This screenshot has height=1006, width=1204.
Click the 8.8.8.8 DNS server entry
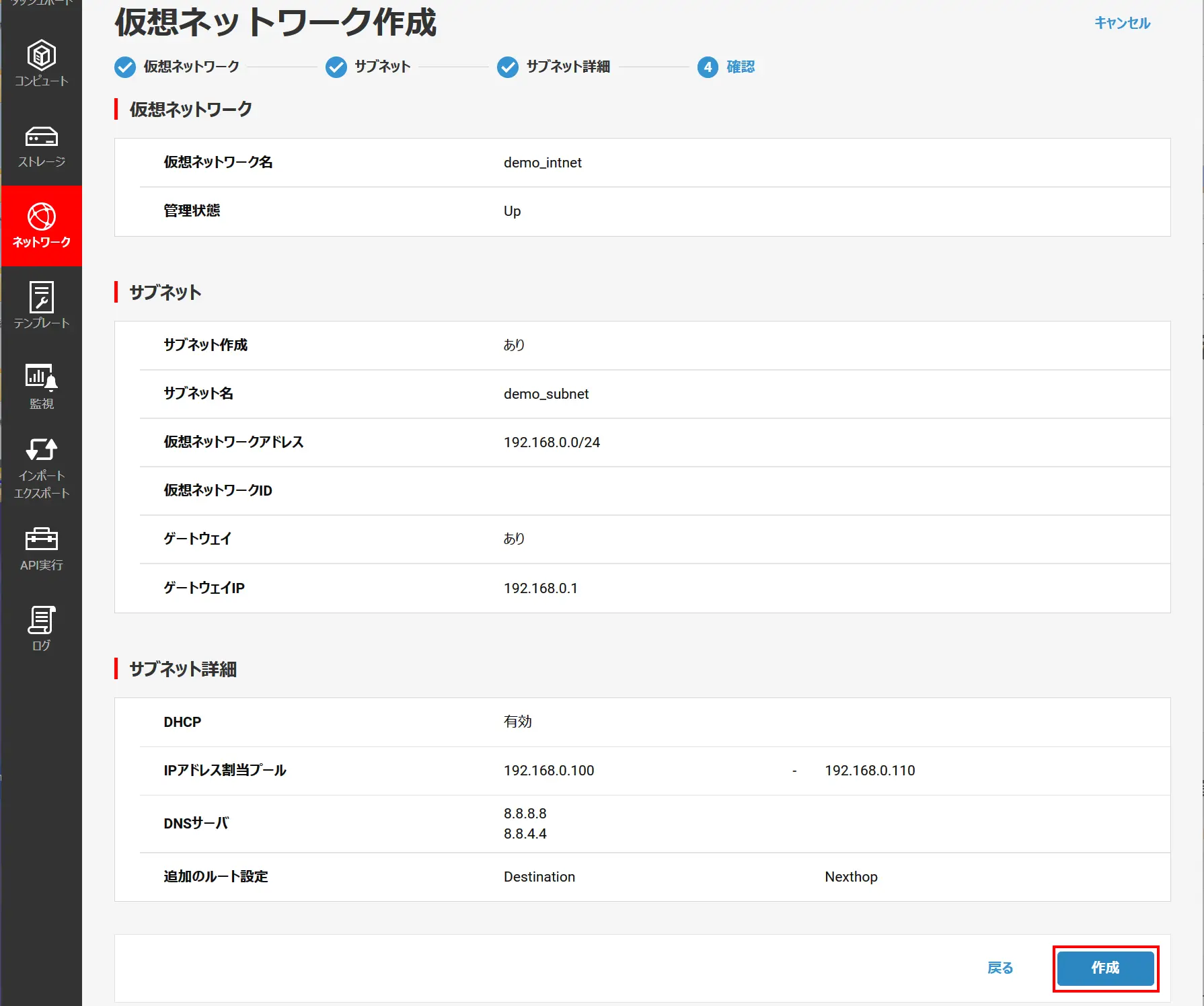pyautogui.click(x=525, y=814)
